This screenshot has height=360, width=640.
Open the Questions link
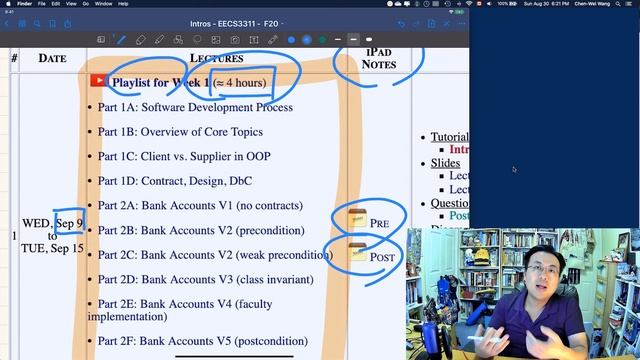coord(449,203)
